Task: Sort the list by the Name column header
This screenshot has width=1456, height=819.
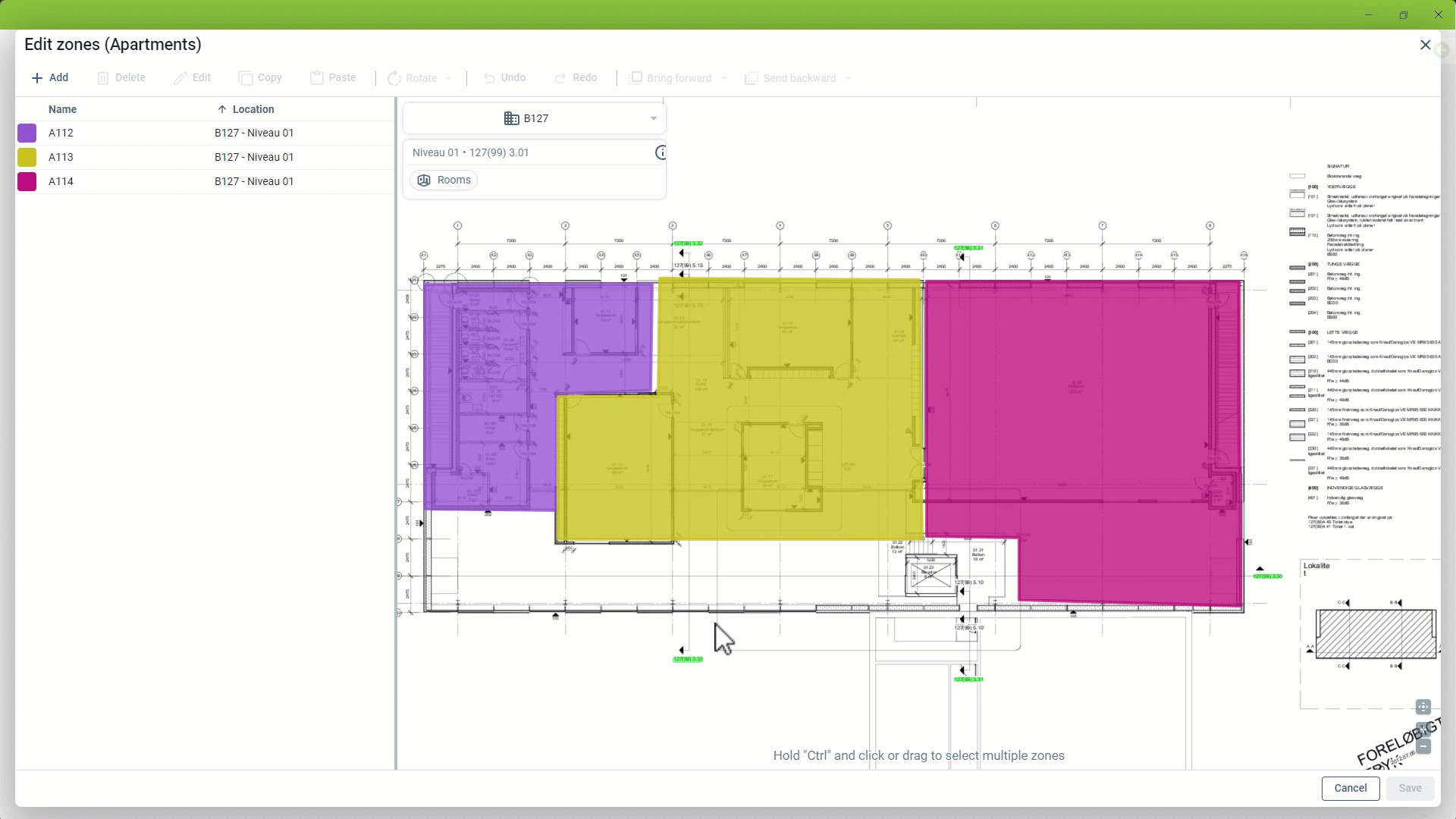Action: (x=62, y=109)
